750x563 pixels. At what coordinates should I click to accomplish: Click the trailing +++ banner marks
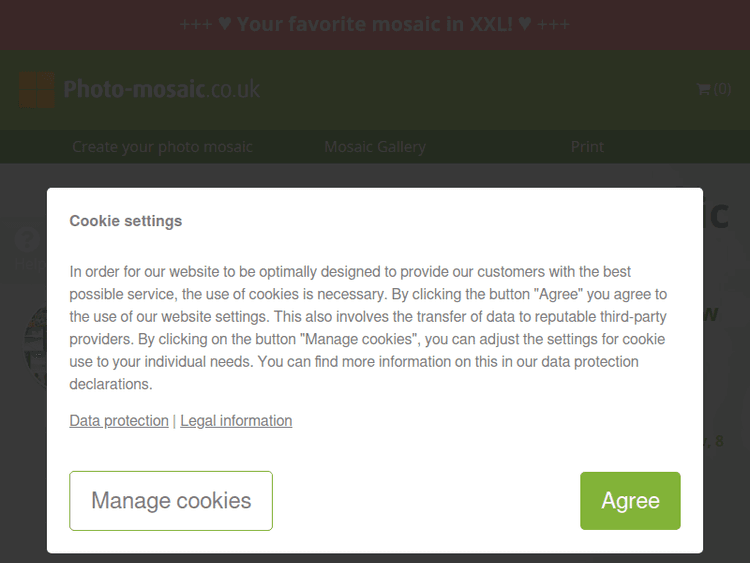[554, 24]
